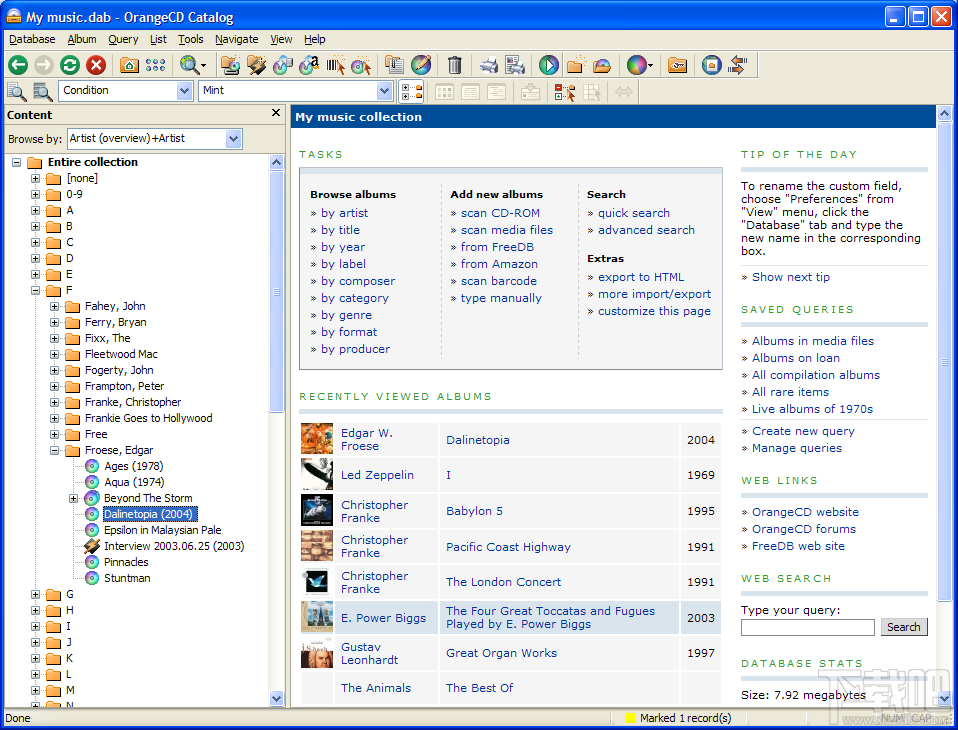Click the Amazon lookup toolbar icon
The image size is (958, 730).
click(309, 65)
